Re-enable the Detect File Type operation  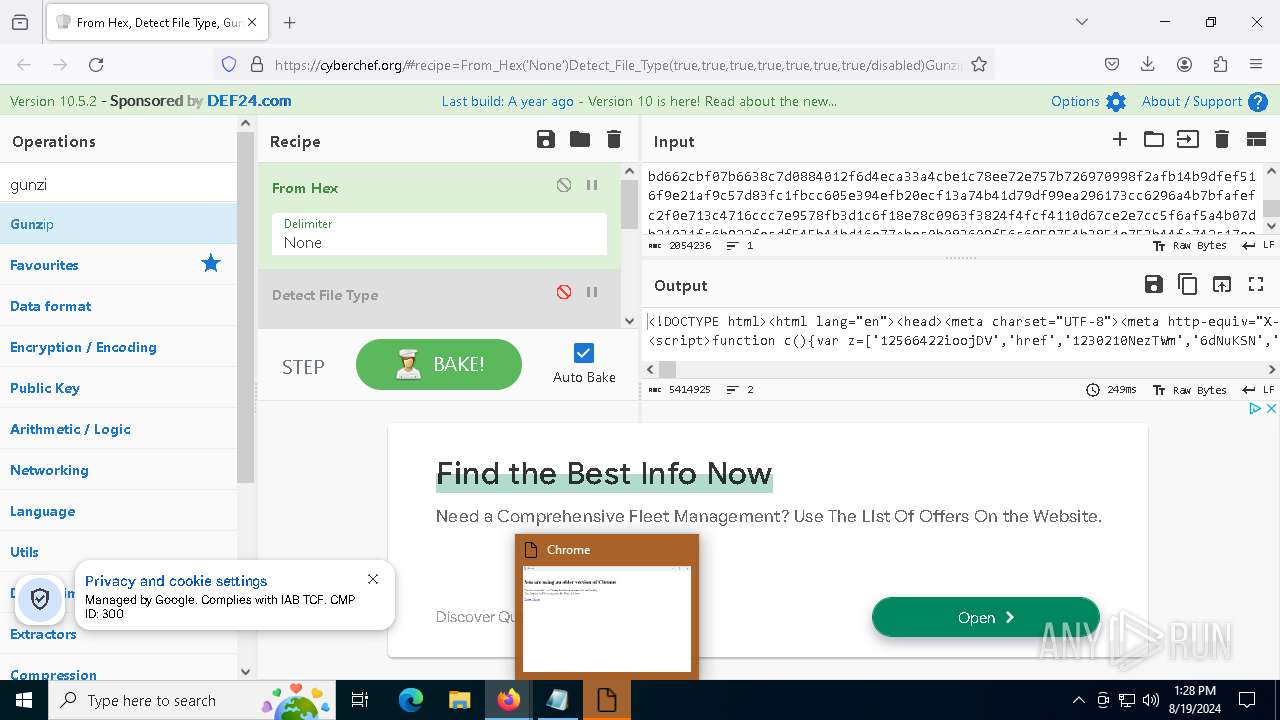pyautogui.click(x=564, y=292)
